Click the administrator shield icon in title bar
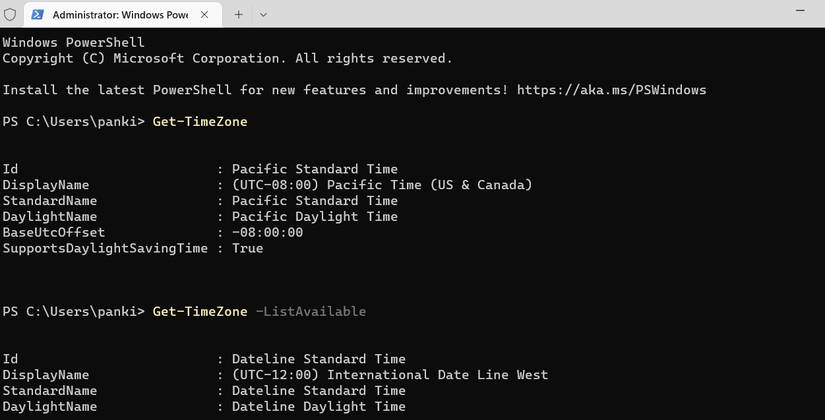The width and height of the screenshot is (825, 420). [11, 14]
